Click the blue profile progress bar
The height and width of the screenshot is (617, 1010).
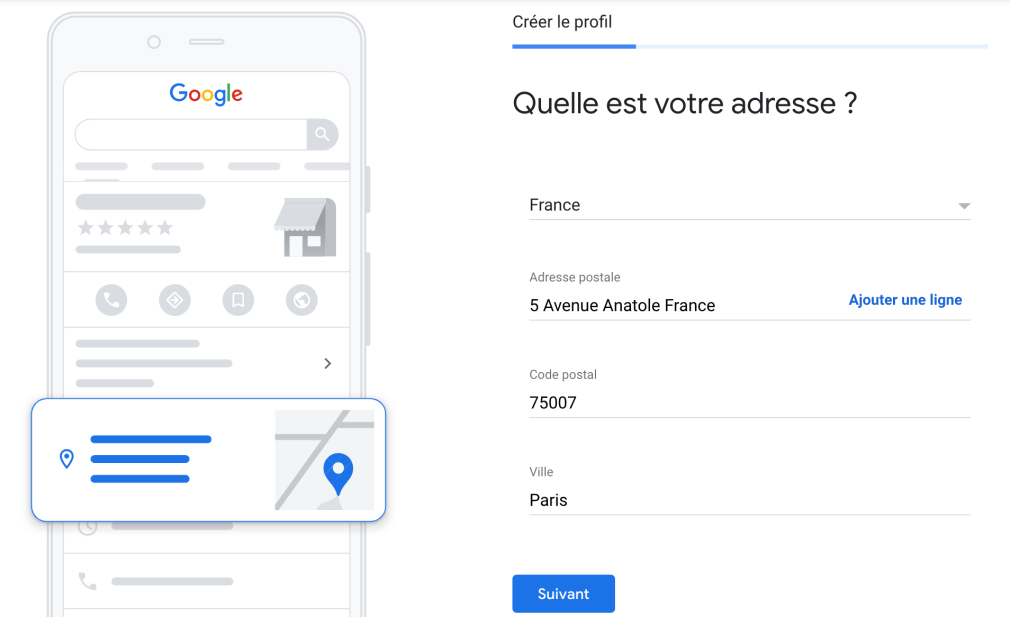click(574, 46)
